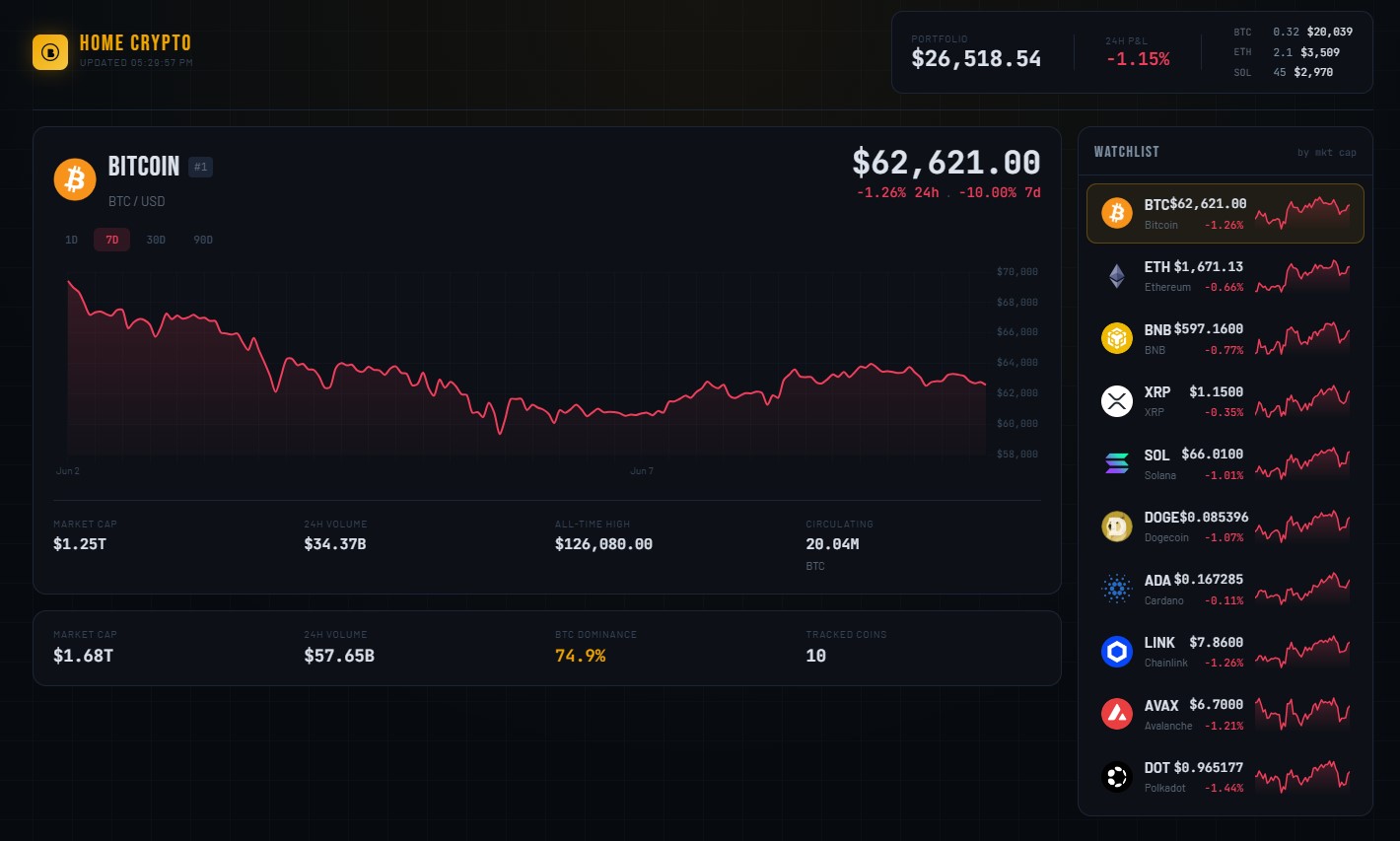
Task: Click Bitcoin 24H volume $34.37B
Action: click(x=335, y=544)
